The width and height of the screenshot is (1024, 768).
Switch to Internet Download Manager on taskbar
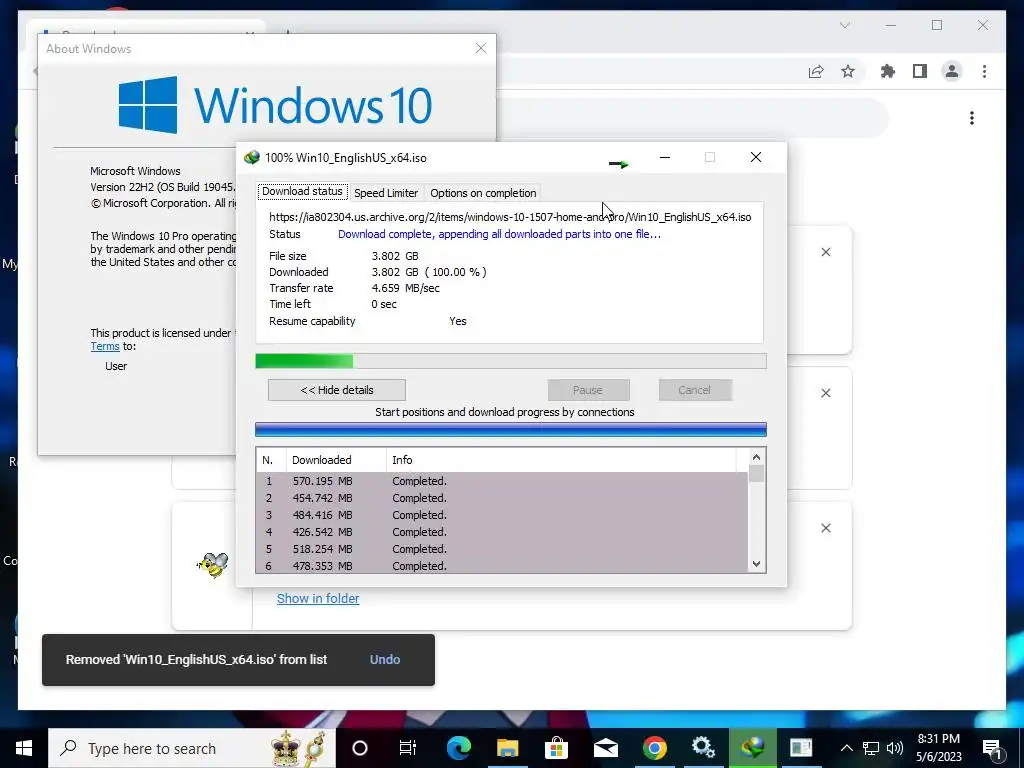(x=752, y=748)
